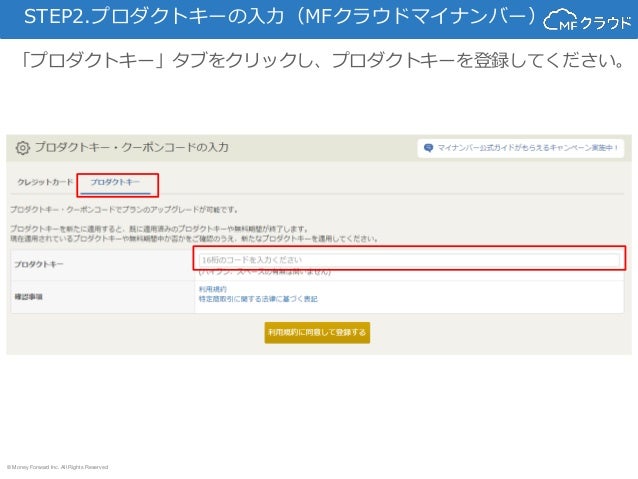This screenshot has width=638, height=479.
Task: Click the heading プロダクトキー・クーポンコードの入力
Action: coord(131,147)
